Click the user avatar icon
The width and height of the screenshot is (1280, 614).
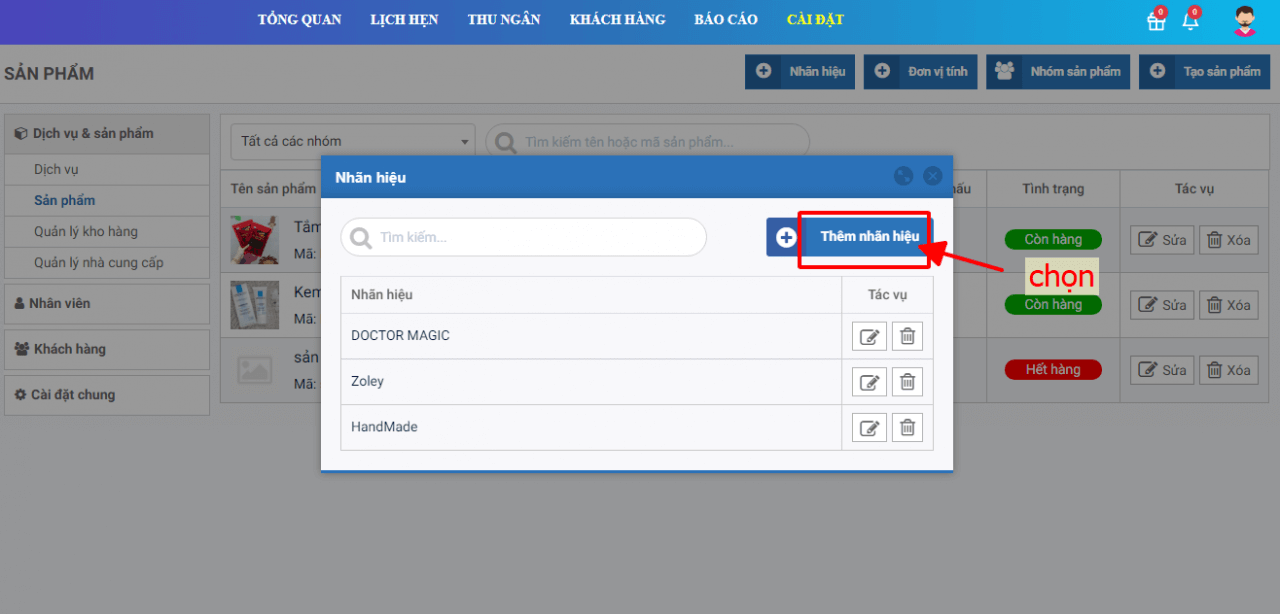(x=1244, y=21)
